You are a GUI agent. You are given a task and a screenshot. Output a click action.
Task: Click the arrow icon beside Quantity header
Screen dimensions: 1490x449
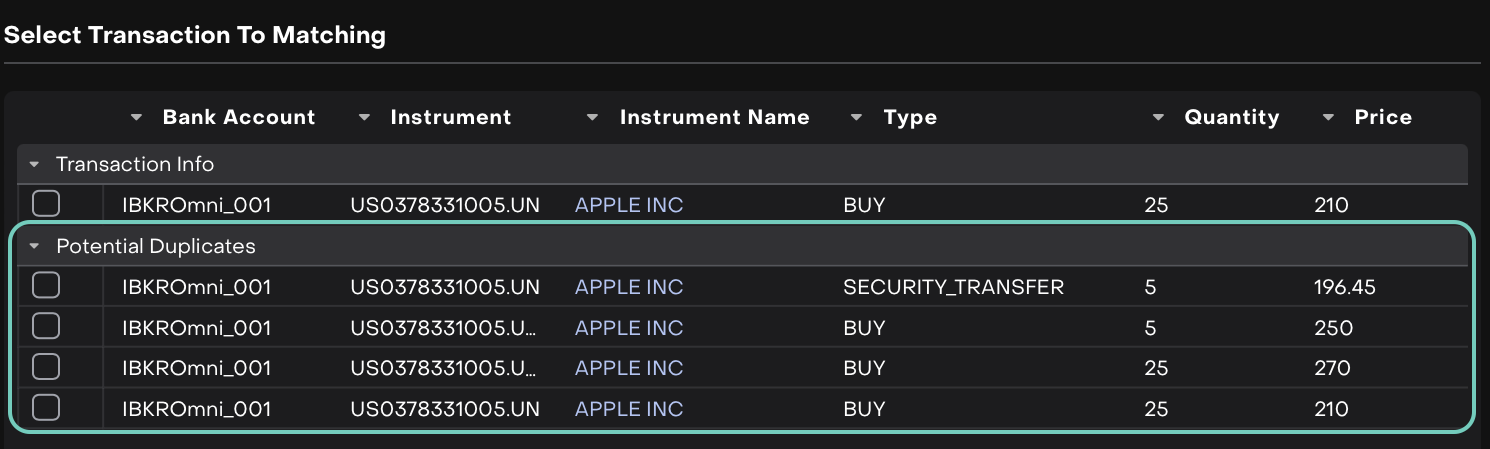point(1158,118)
